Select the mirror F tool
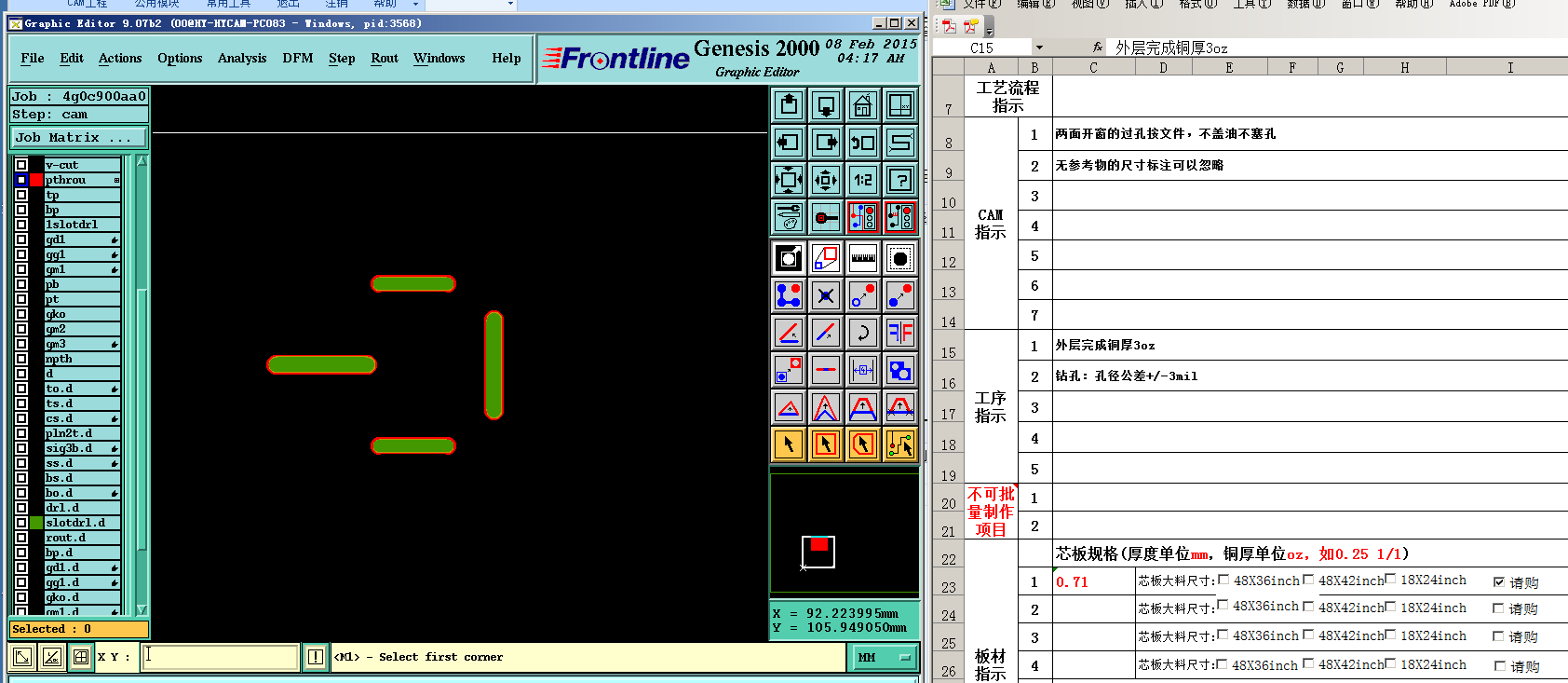The height and width of the screenshot is (683, 1568). (900, 333)
